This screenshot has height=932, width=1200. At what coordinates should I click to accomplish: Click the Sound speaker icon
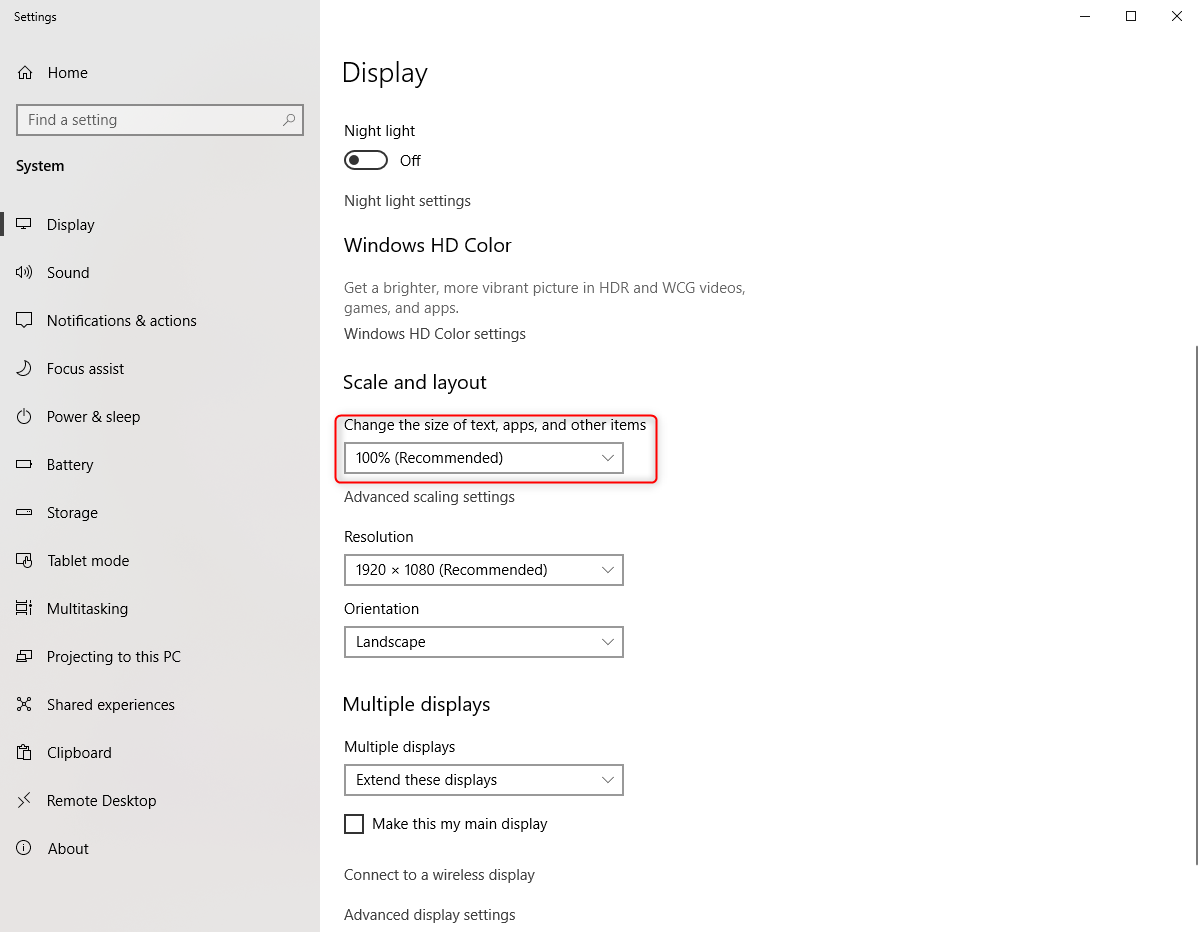[x=25, y=273]
